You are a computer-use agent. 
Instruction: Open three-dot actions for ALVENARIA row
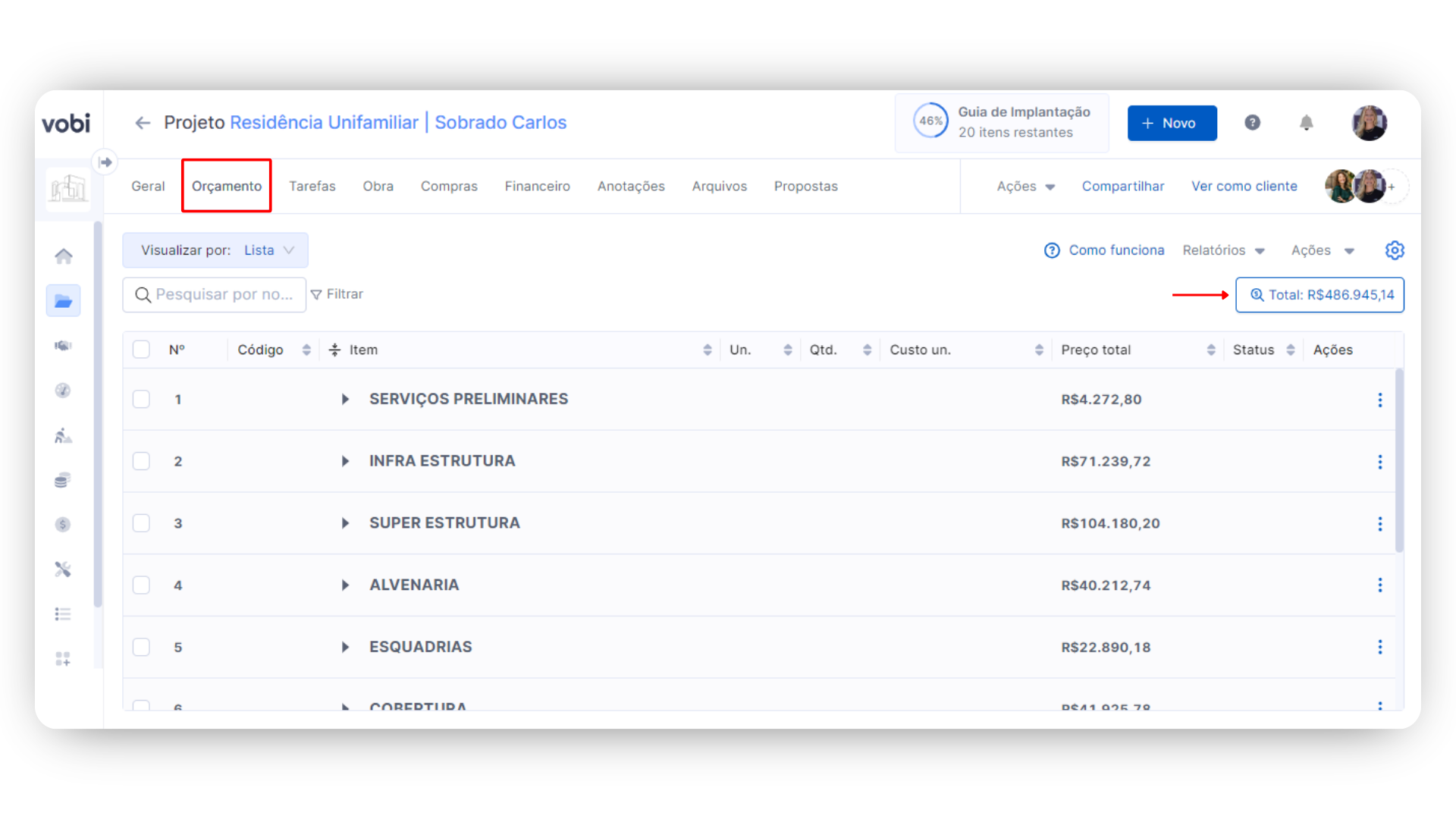pos(1379,585)
